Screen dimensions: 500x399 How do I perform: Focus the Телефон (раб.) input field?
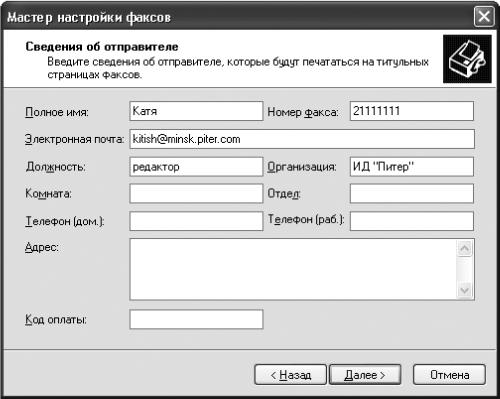[x=412, y=221]
